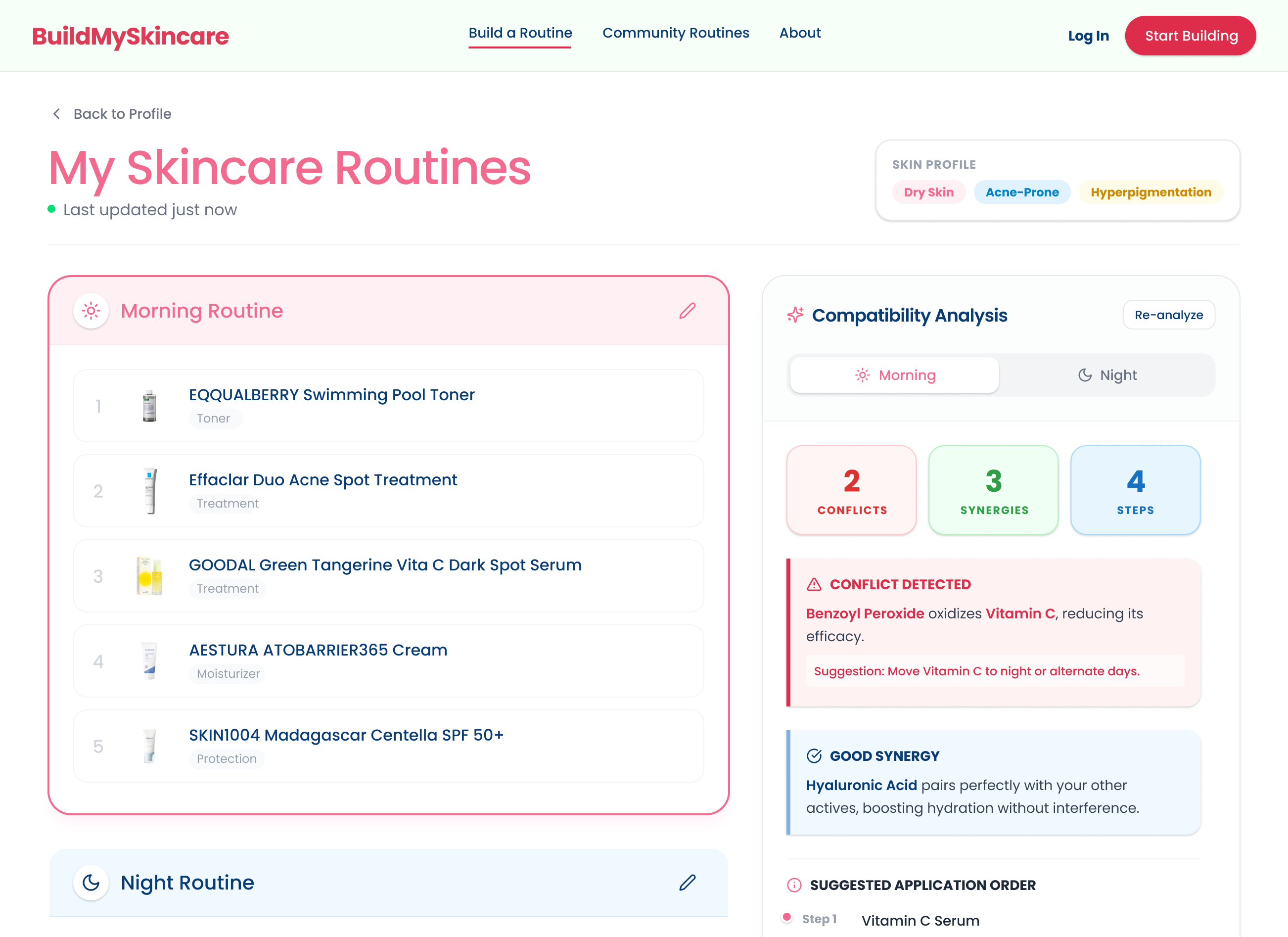Click the Move Vitamin C suggestion text
This screenshot has height=937, width=1288.
[x=977, y=671]
